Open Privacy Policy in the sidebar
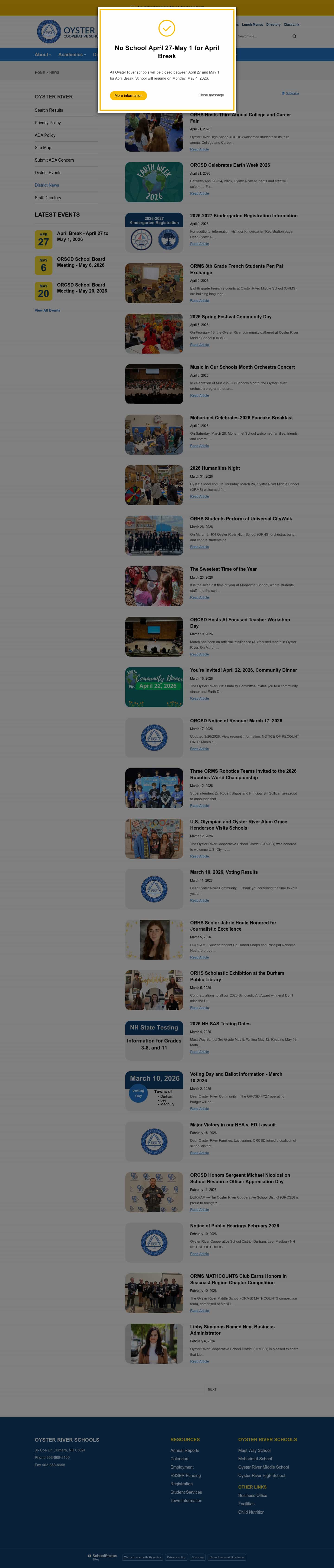The image size is (334, 1568). pyautogui.click(x=48, y=123)
